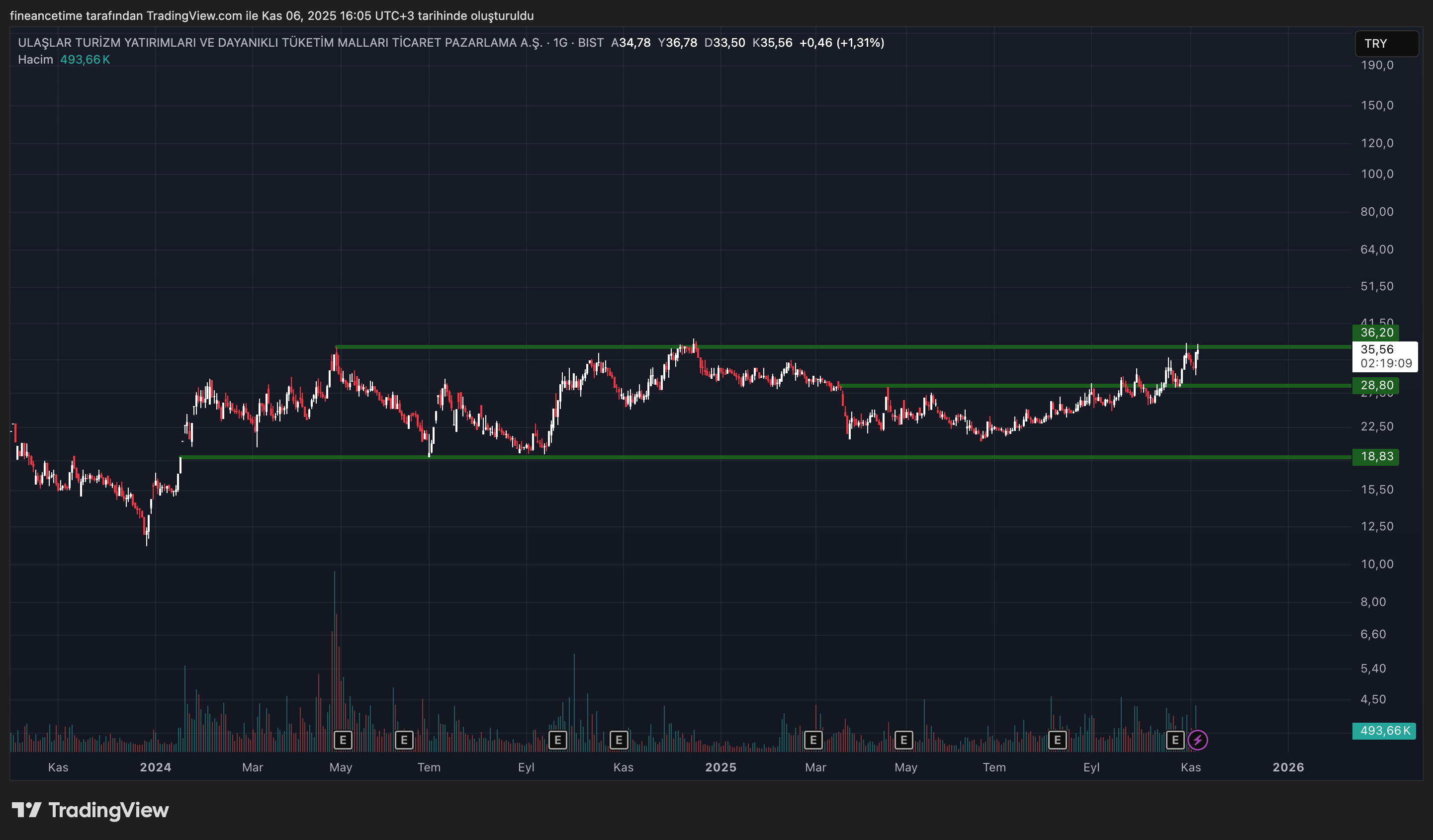Click the earnings E marker before Tem 2024
The image size is (1433, 840).
click(404, 740)
